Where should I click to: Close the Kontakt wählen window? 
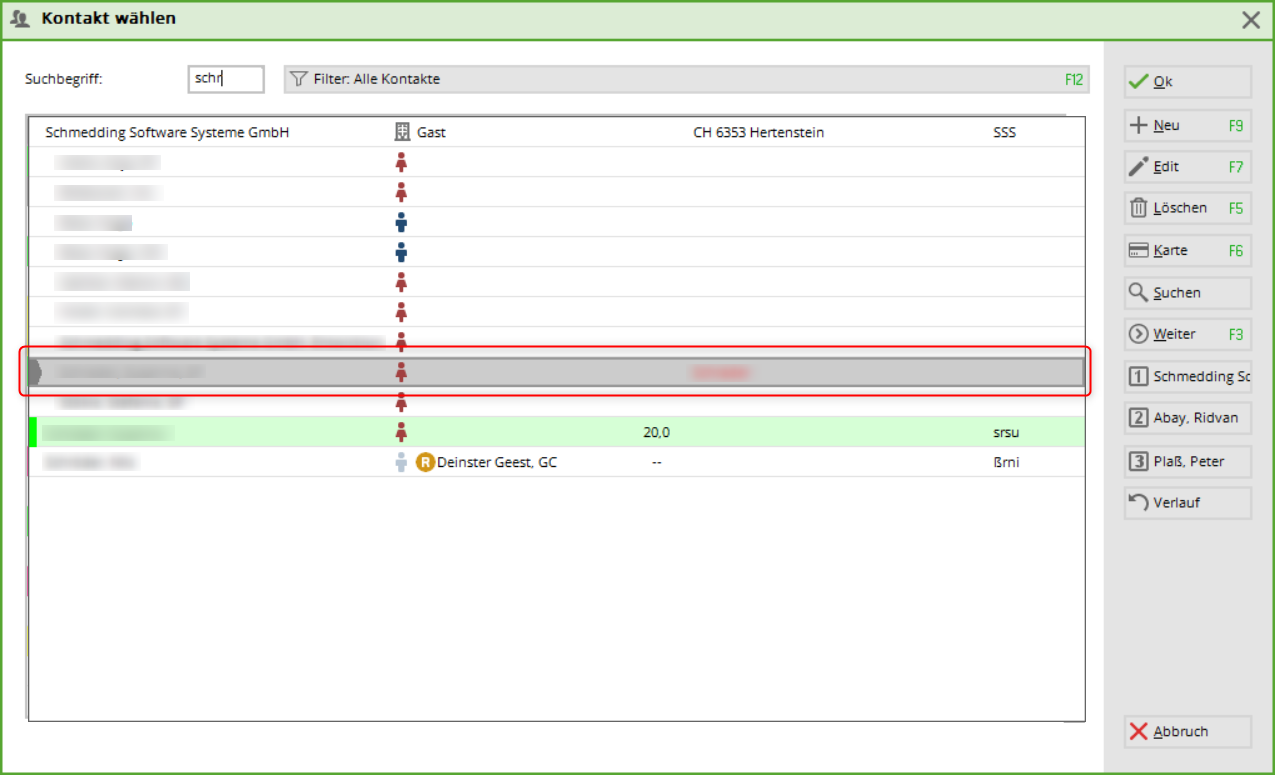tap(1250, 19)
